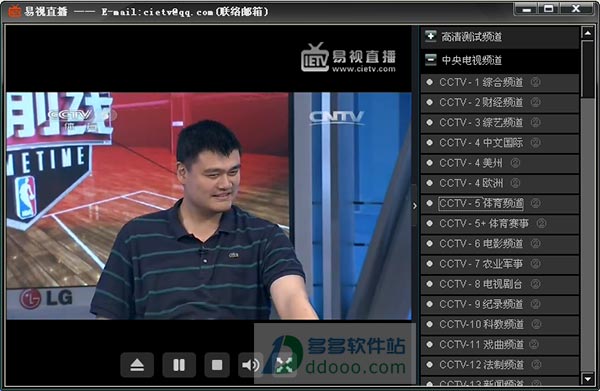Viewport: 600px width, 391px height.
Task: Toggle fullscreen mode icon
Action: coord(284,365)
